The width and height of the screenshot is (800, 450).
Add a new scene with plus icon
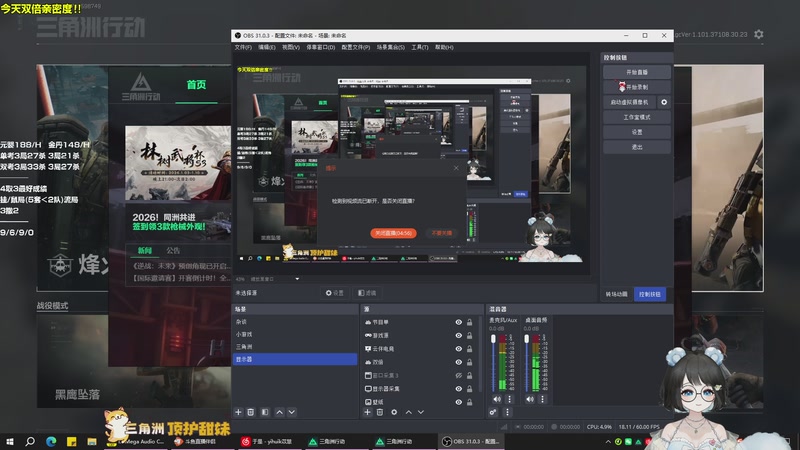[x=238, y=412]
